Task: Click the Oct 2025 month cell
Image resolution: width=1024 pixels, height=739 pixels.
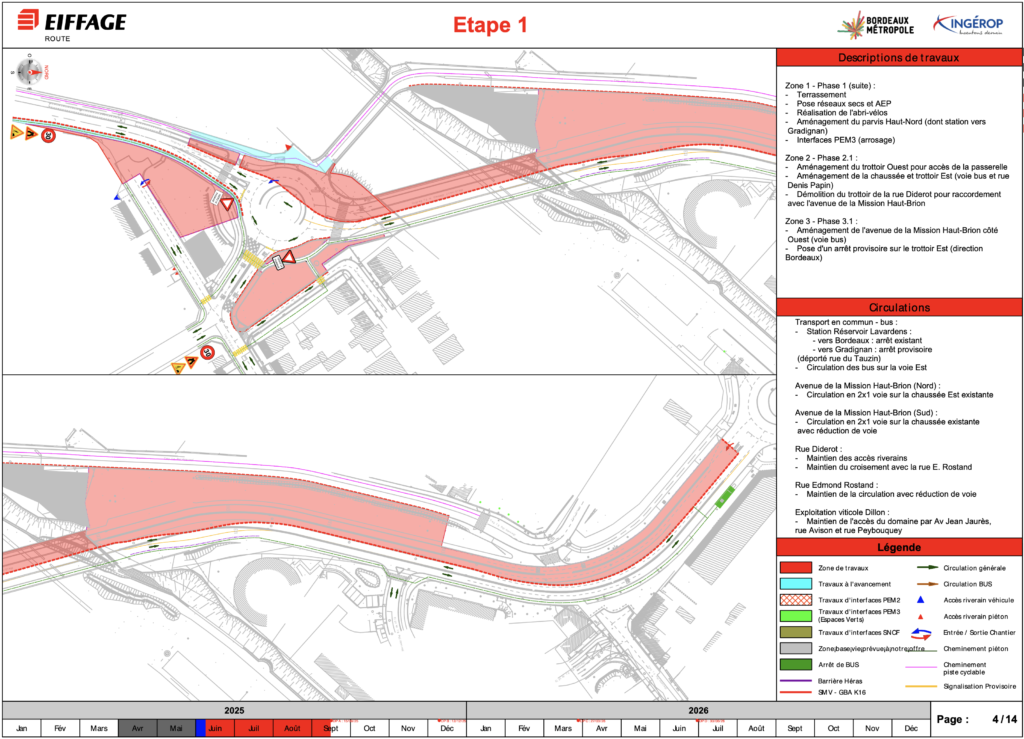Action: click(370, 728)
